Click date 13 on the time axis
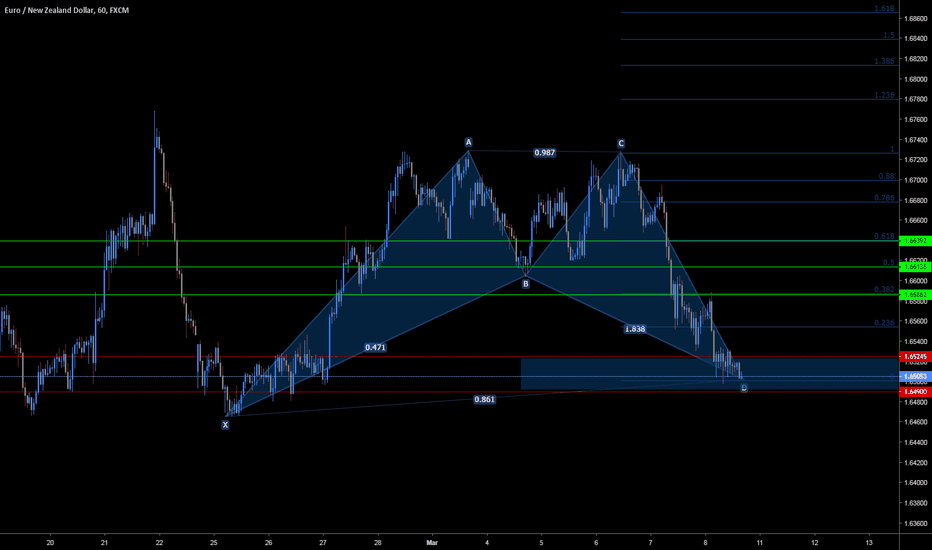 (869, 542)
